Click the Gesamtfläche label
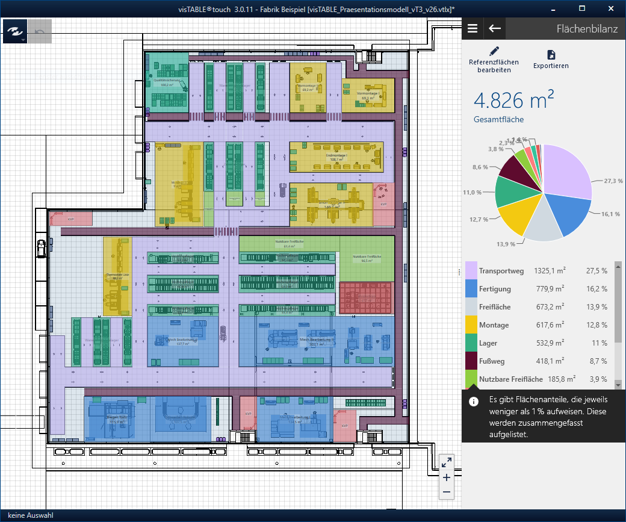The width and height of the screenshot is (626, 522). tap(499, 119)
